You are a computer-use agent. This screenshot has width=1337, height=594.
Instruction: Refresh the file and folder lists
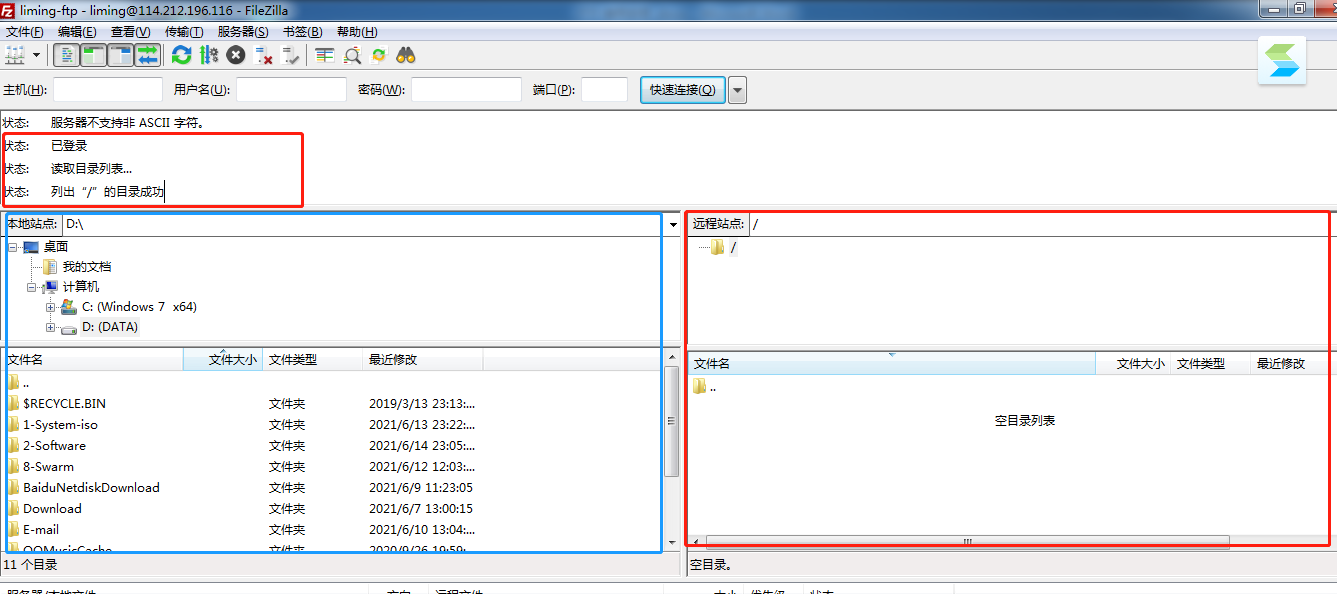181,55
